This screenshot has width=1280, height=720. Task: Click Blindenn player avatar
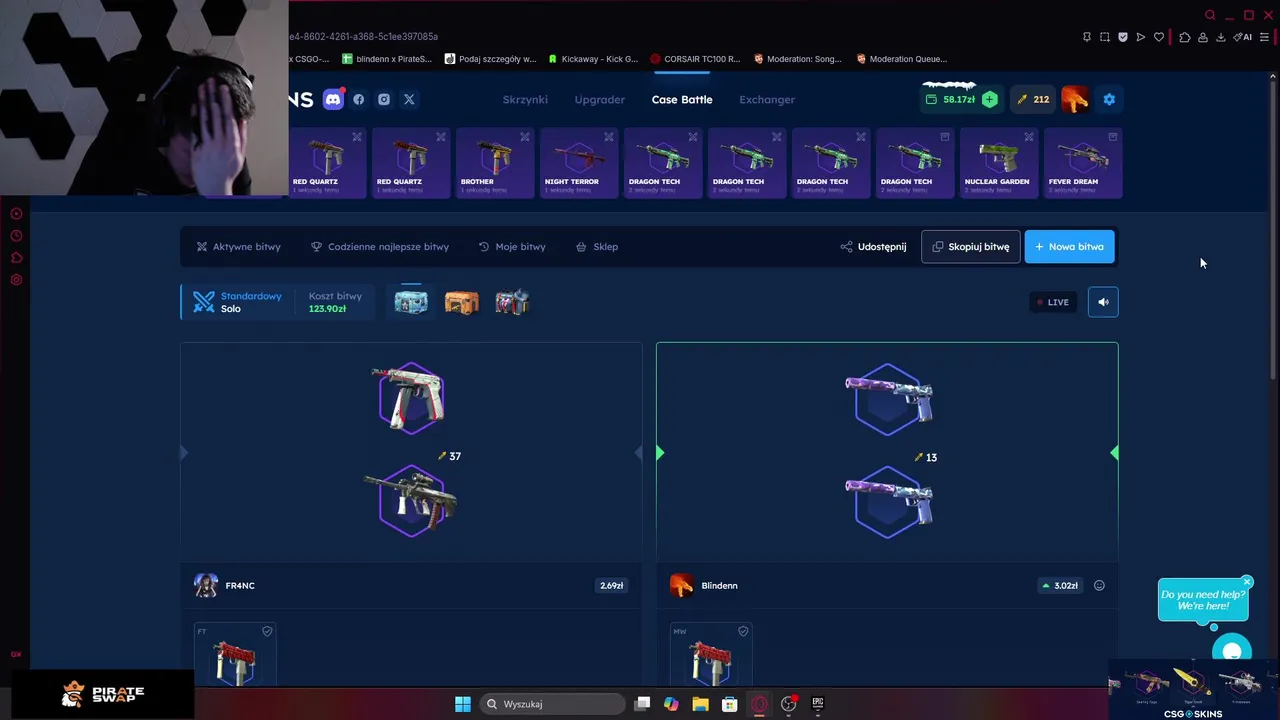tap(682, 585)
